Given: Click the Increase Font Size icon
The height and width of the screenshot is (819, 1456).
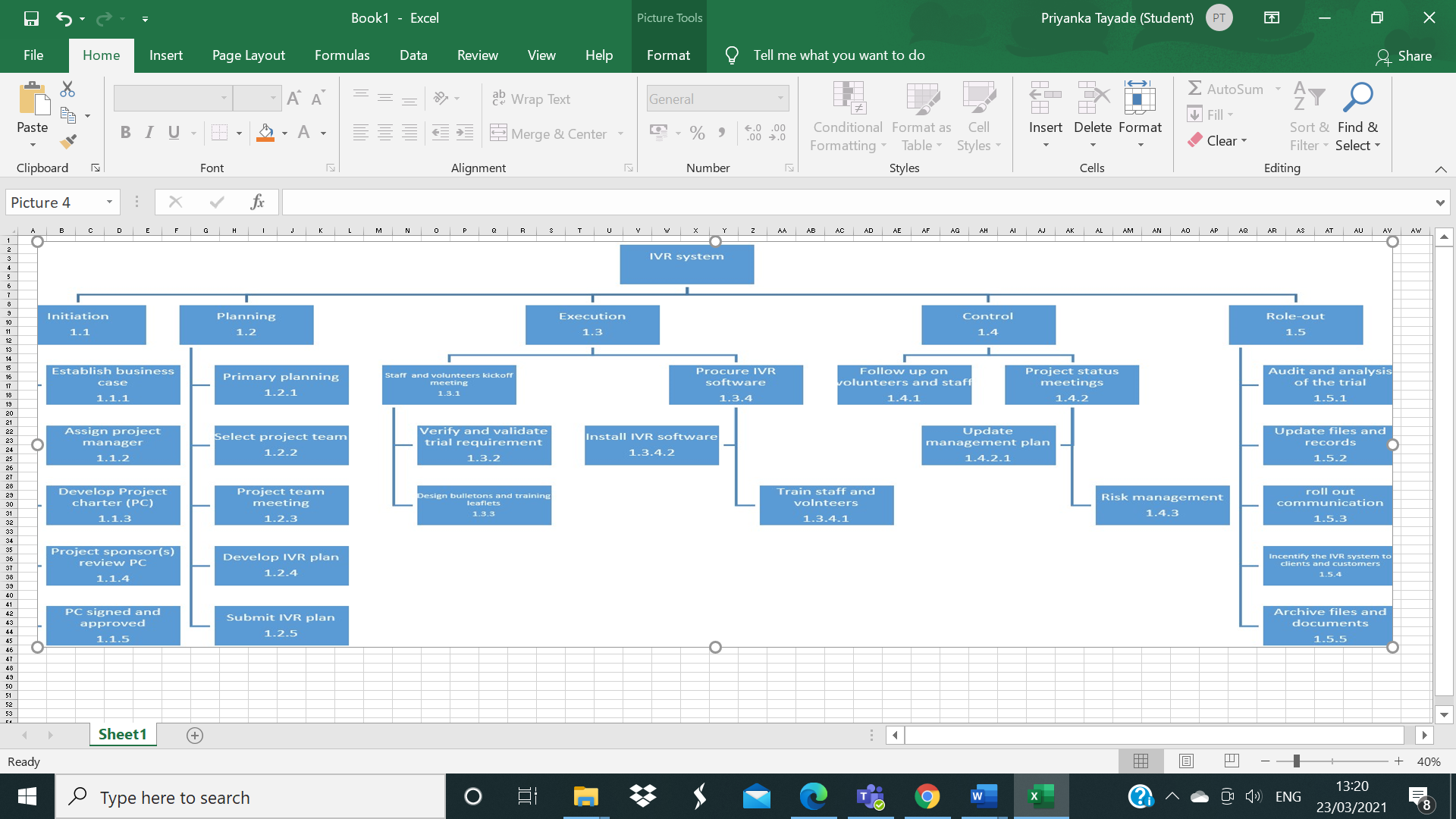Looking at the screenshot, I should point(293,97).
